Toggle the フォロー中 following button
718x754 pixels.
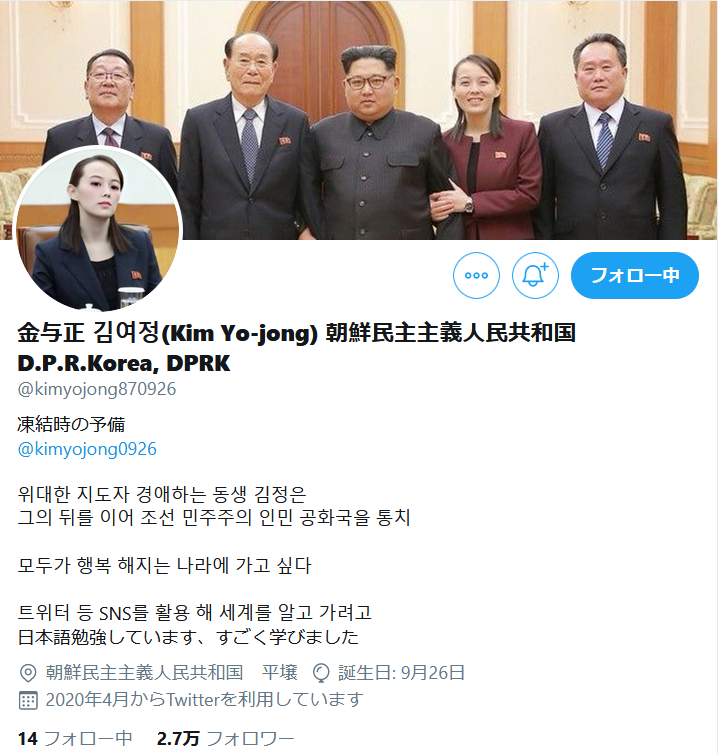coord(635,276)
